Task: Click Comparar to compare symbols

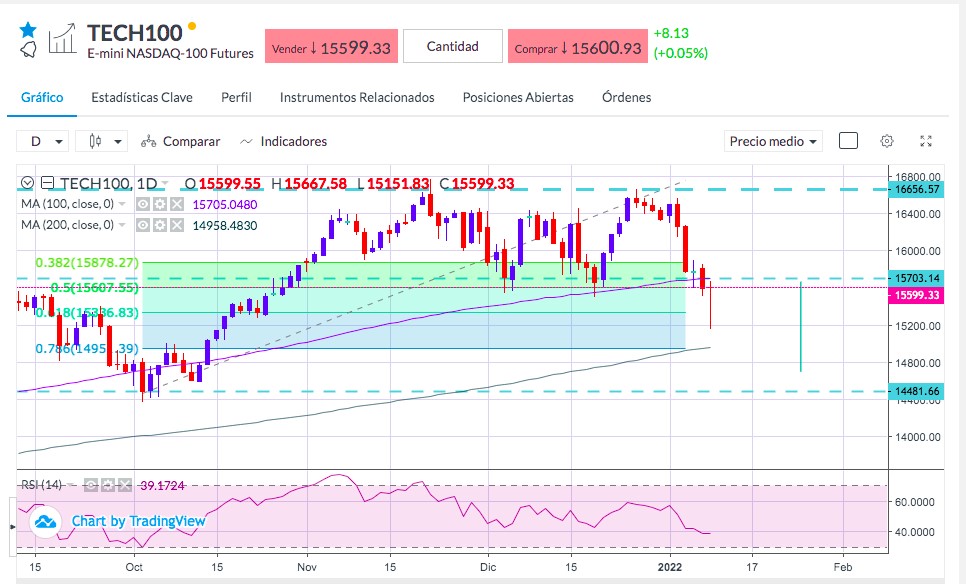Action: click(x=181, y=142)
